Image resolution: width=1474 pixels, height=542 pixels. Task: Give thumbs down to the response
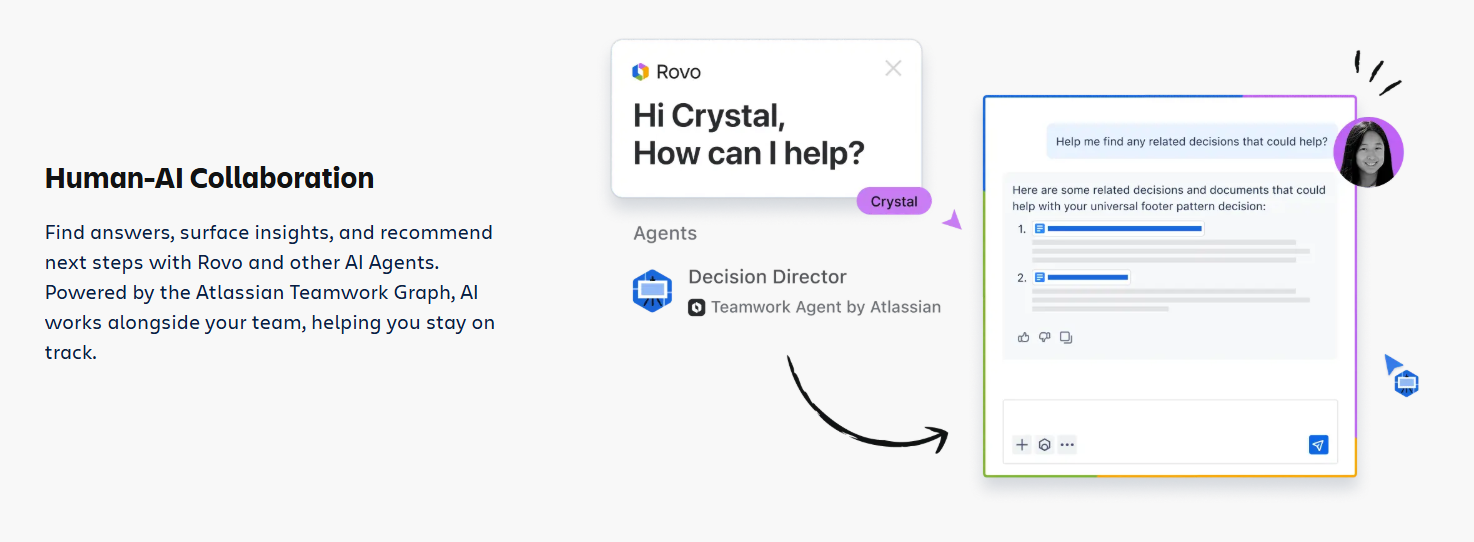pyautogui.click(x=1044, y=337)
